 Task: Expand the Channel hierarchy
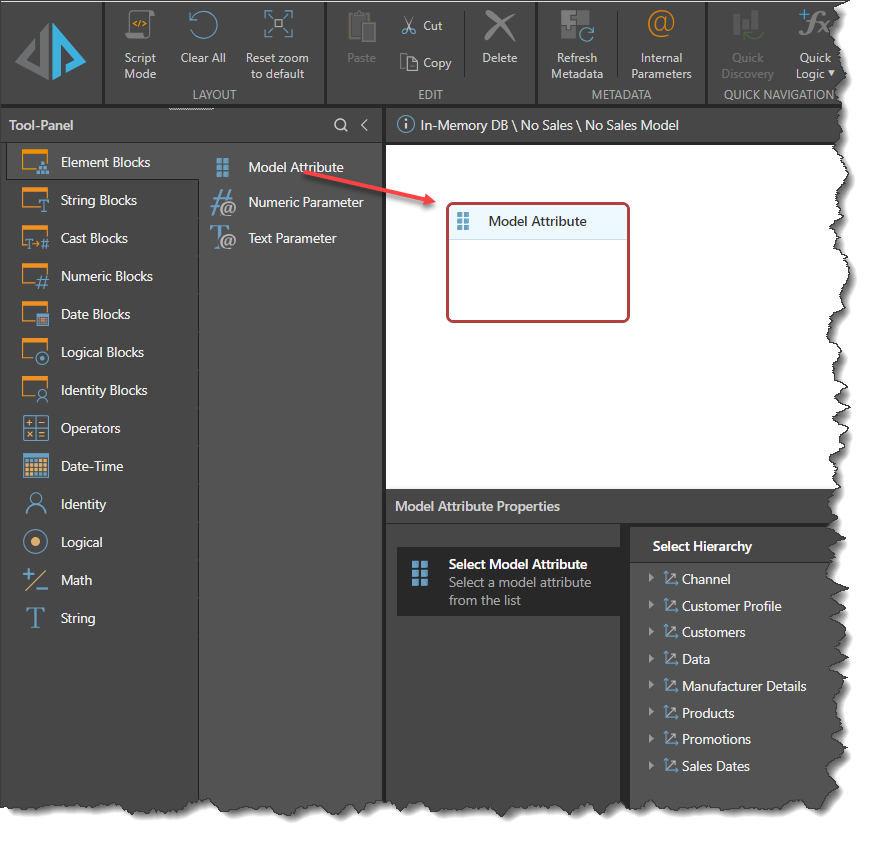click(652, 579)
